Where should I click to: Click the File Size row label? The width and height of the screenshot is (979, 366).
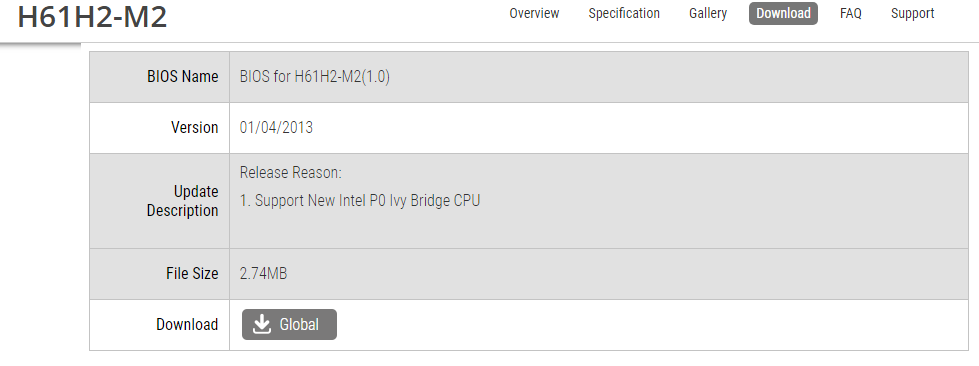coord(192,274)
